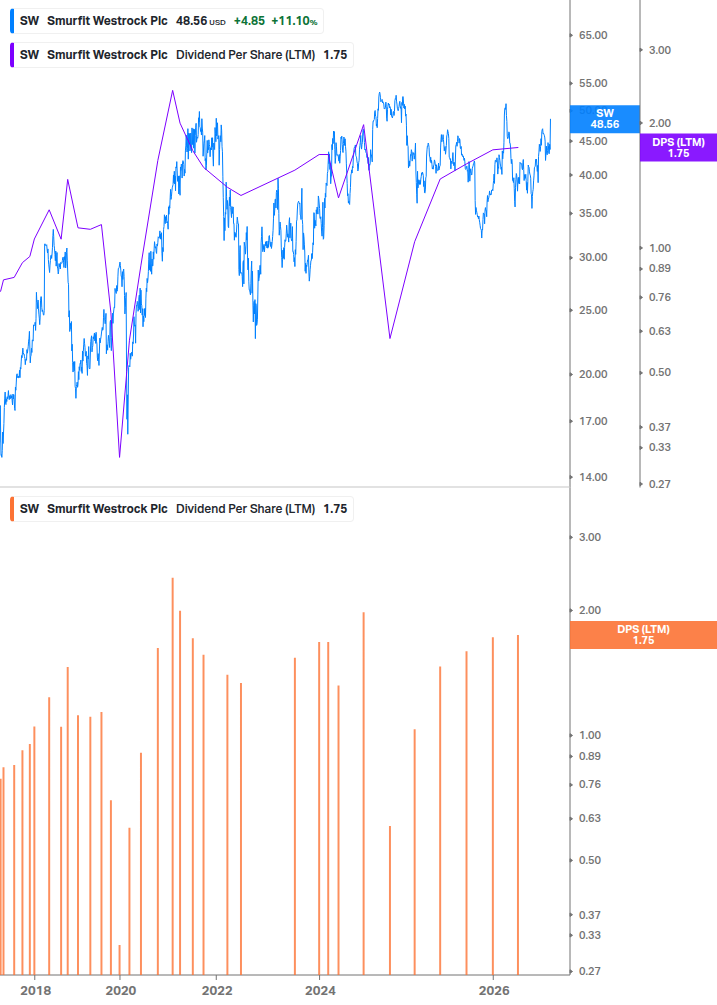The height and width of the screenshot is (1005, 717).
Task: Click 0.50 on the lower pane axis
Action: pos(590,860)
